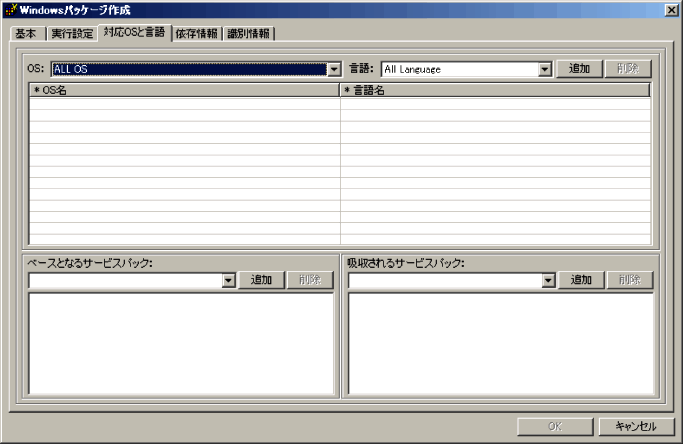Expand the 吸収されるサービスパック dropdown arrow
The image size is (683, 444).
coord(548,280)
